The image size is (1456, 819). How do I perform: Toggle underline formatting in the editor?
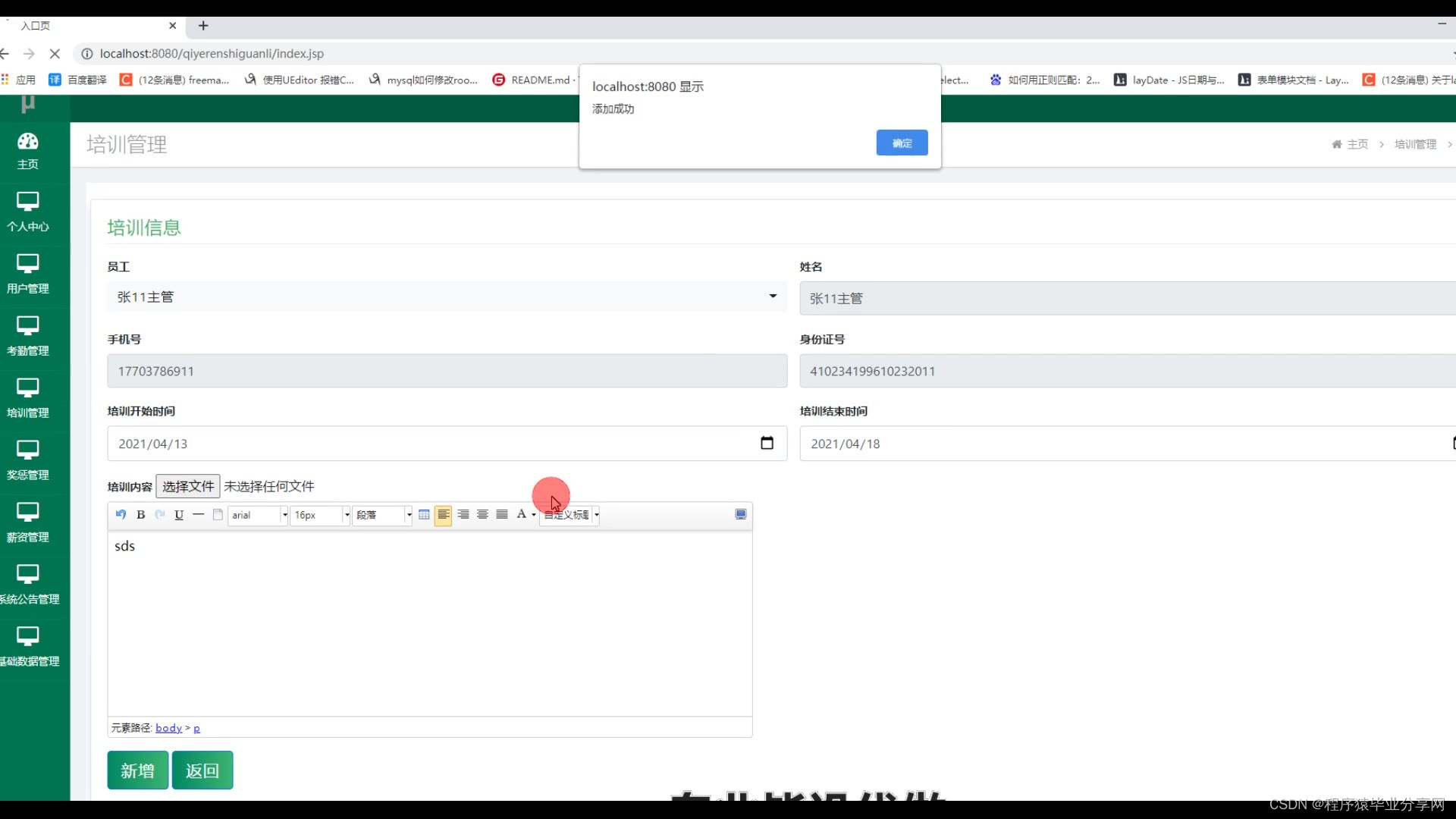pyautogui.click(x=179, y=515)
